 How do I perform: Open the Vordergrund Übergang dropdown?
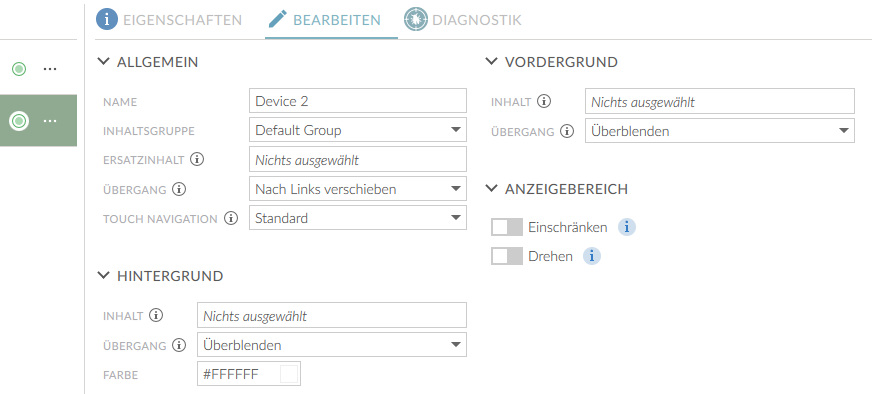click(x=720, y=130)
